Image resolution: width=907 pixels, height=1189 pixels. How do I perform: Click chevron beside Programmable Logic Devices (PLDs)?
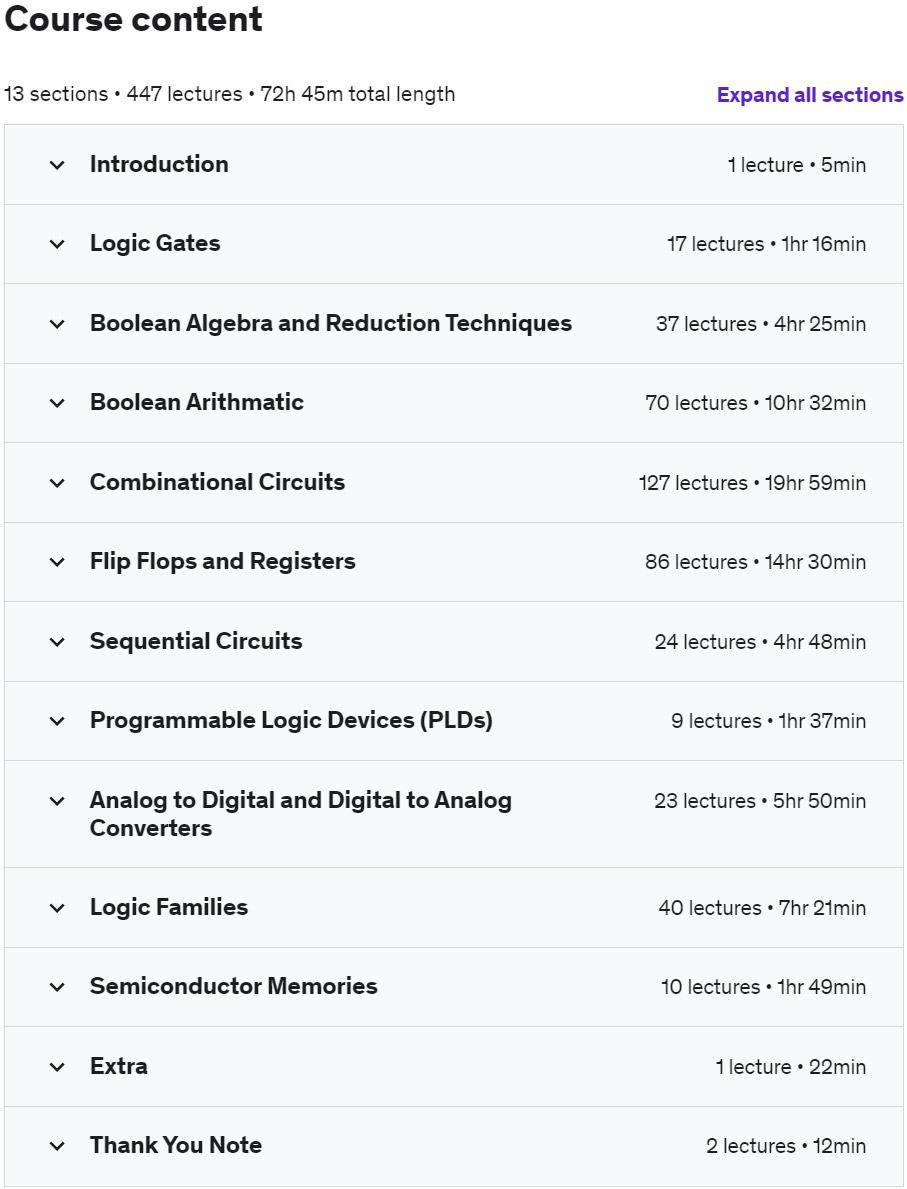(57, 721)
